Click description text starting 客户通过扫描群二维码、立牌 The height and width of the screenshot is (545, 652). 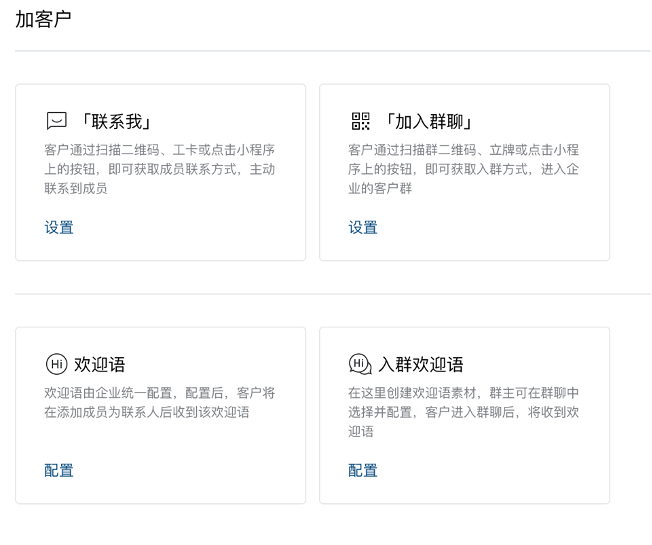click(464, 169)
